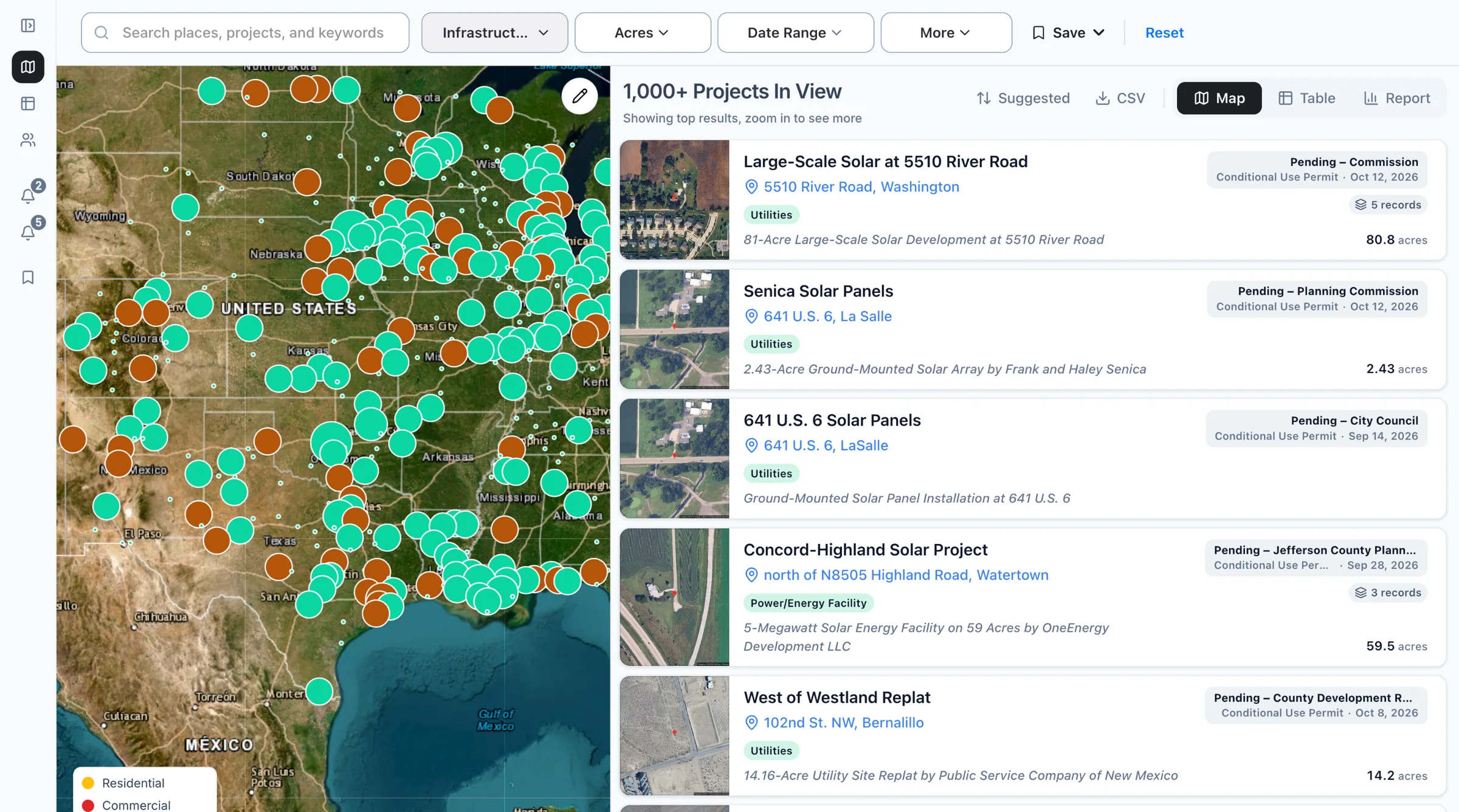Open the saved bookmarks sidebar icon
1459x812 pixels.
pyautogui.click(x=28, y=277)
